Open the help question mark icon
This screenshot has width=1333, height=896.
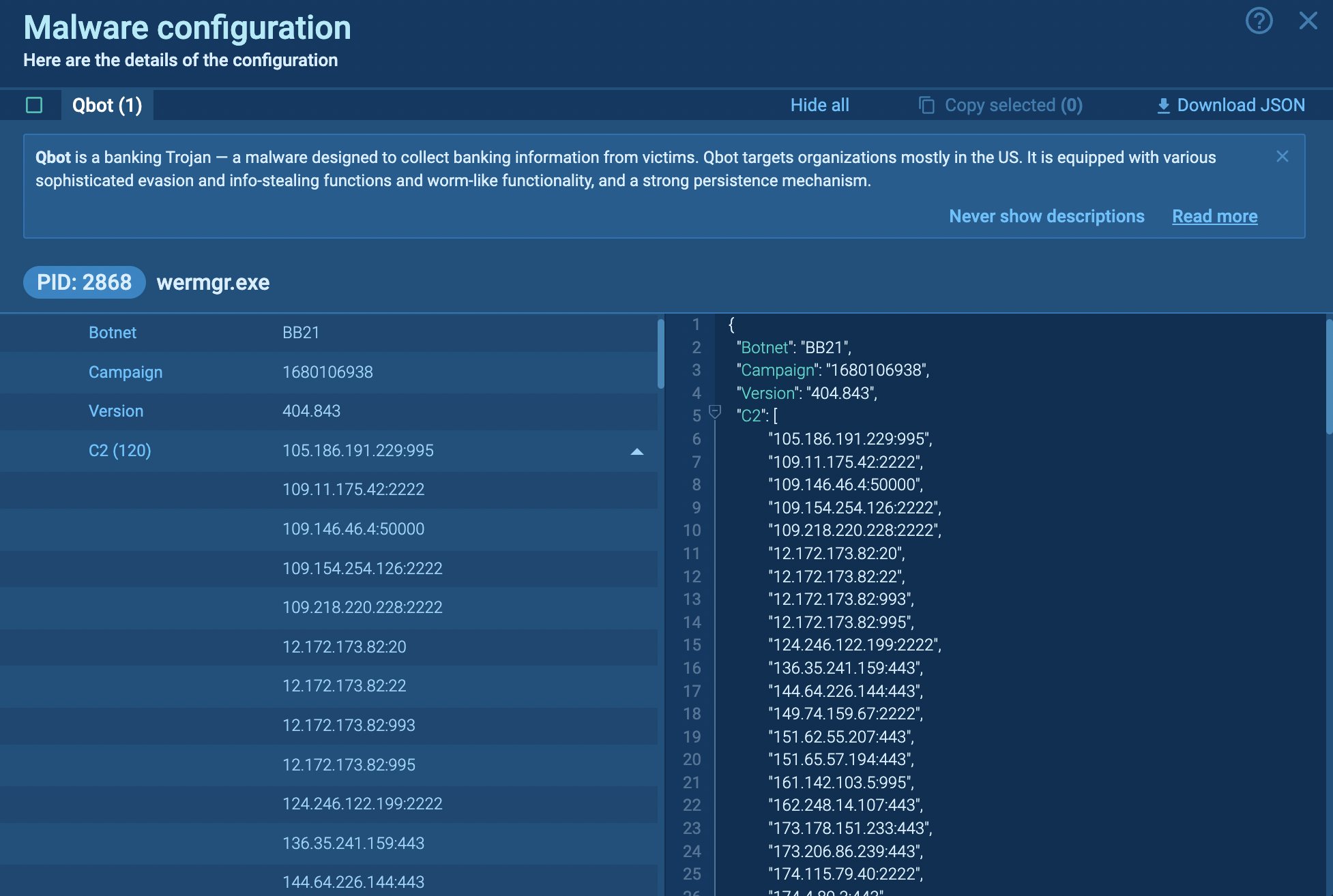[1259, 21]
